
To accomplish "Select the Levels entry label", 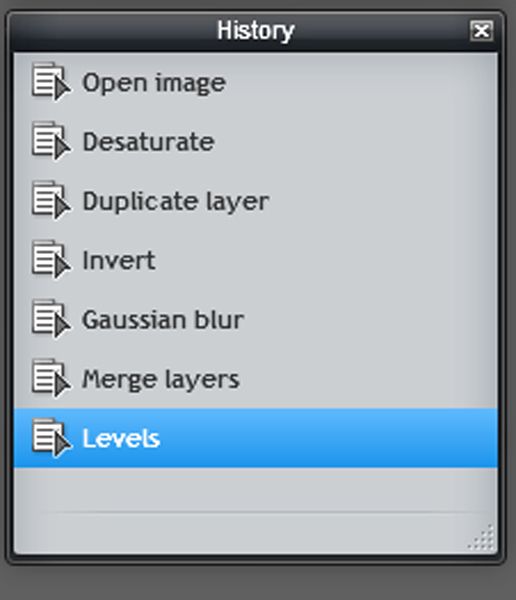I will pyautogui.click(x=121, y=438).
